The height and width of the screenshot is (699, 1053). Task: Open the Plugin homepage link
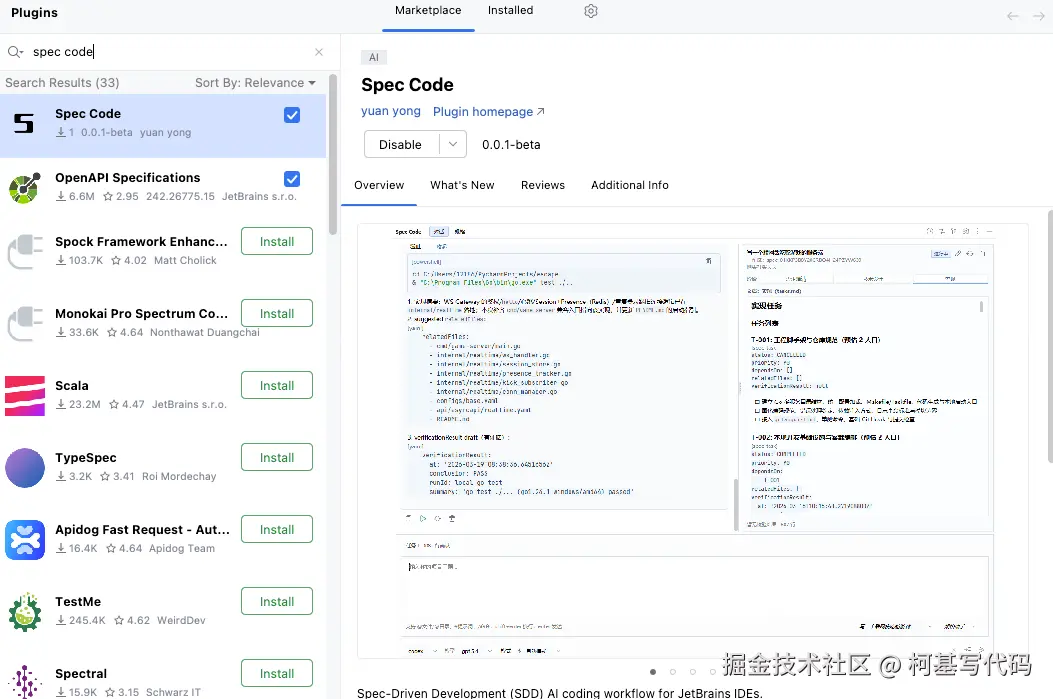(489, 112)
